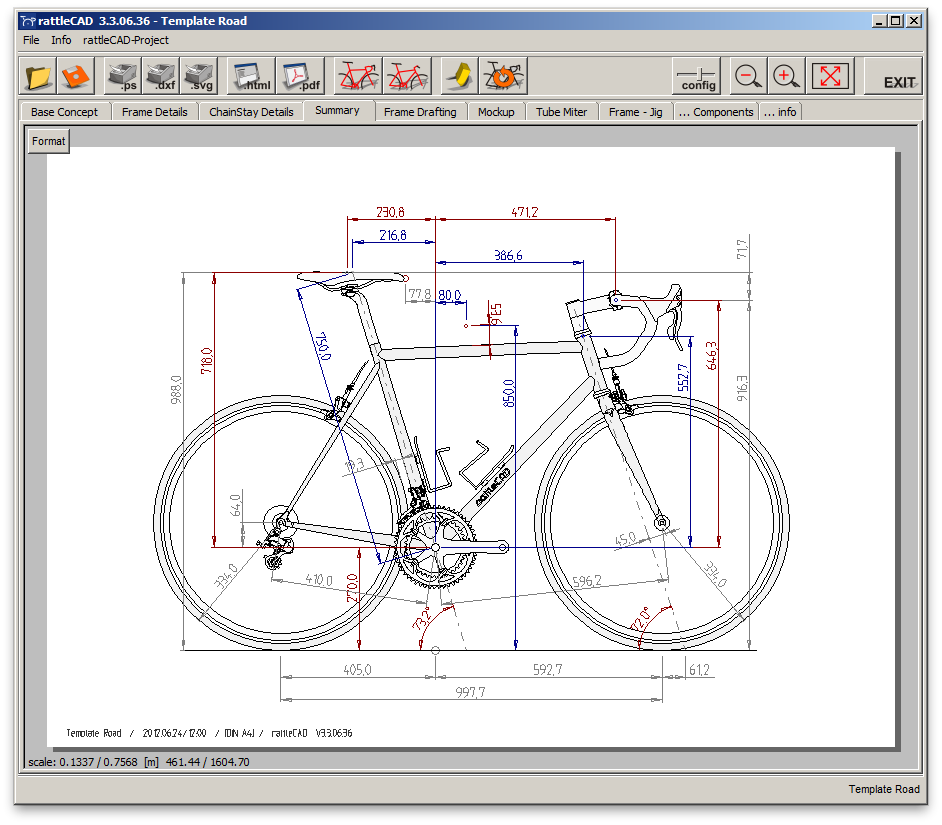The width and height of the screenshot is (942, 825).
Task: Open the Format button
Action: [x=48, y=142]
